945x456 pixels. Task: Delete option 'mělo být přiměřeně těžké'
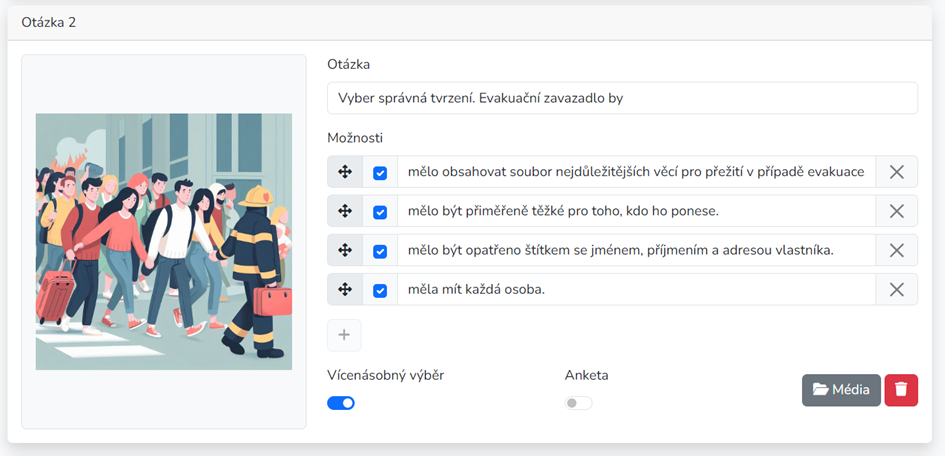897,211
